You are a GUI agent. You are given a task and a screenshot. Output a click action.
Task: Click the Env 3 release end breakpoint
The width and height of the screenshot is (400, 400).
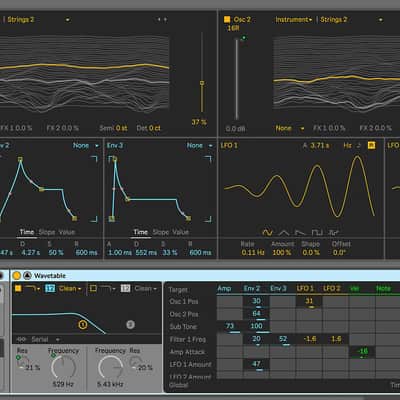[188, 218]
